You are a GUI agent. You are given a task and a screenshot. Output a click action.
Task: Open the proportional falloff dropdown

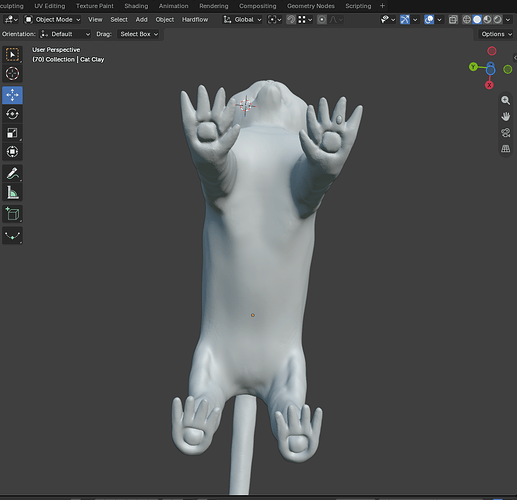tap(336, 20)
